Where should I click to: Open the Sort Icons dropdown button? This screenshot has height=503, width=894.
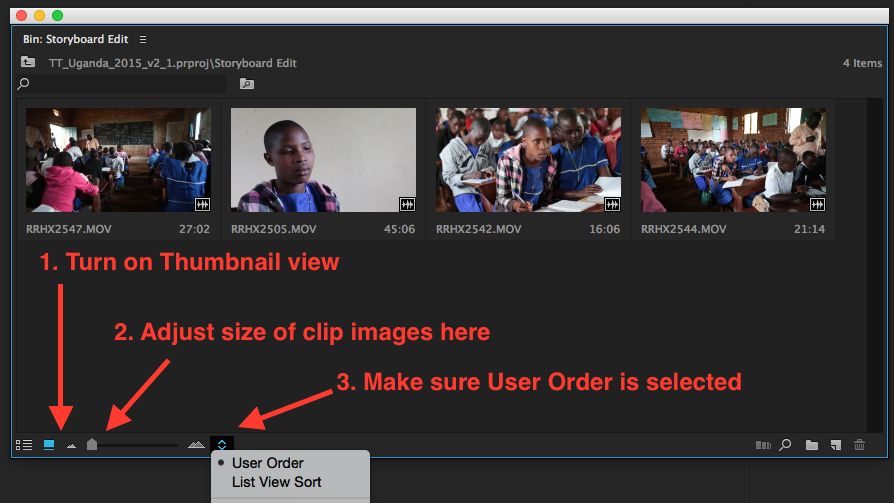click(x=222, y=445)
